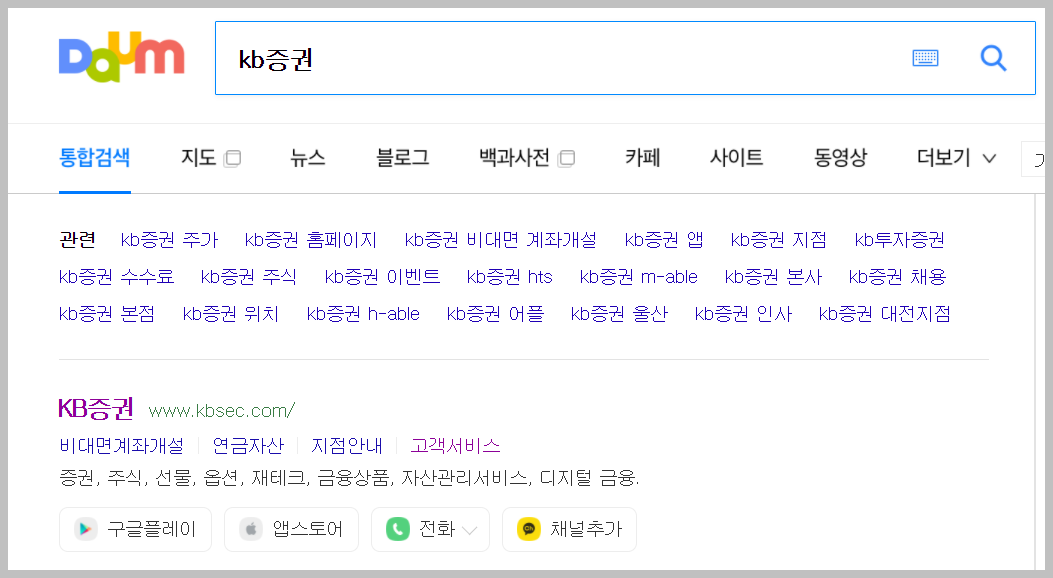Open related search kb증권 채용

click(x=897, y=277)
